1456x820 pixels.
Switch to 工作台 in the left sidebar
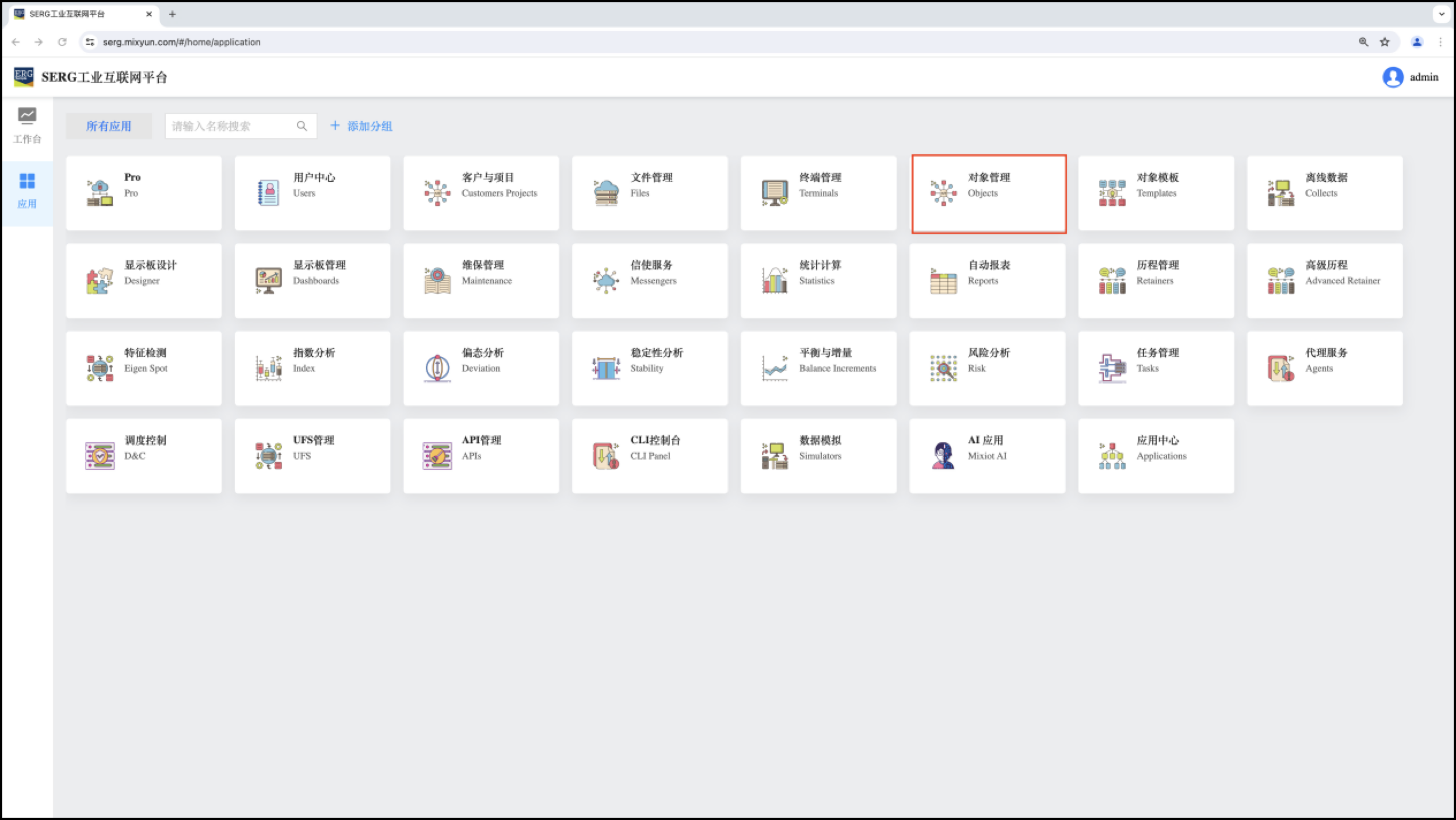[27, 126]
